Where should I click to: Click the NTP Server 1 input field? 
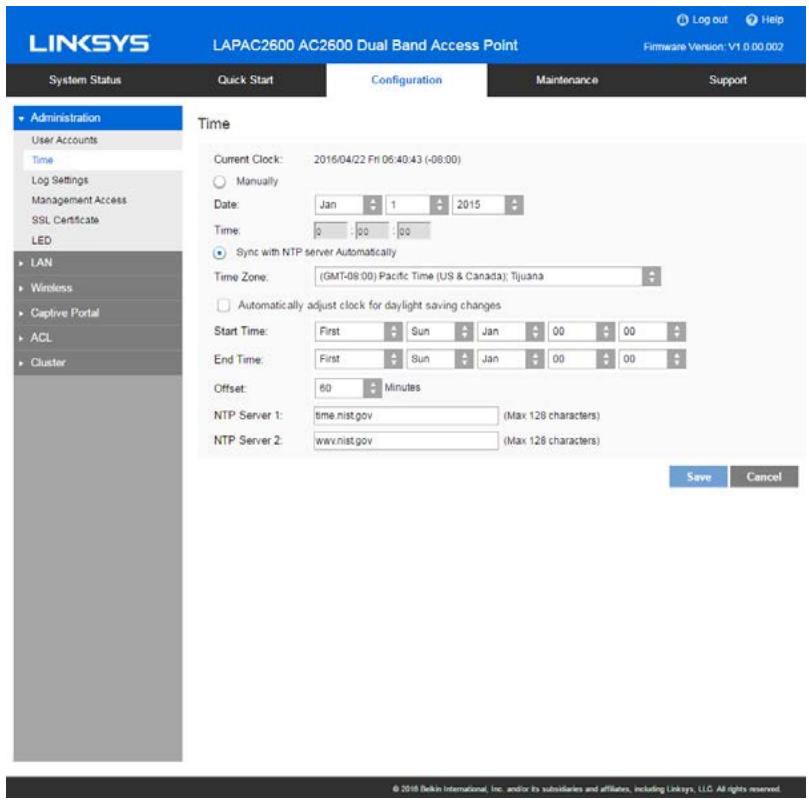pos(406,416)
